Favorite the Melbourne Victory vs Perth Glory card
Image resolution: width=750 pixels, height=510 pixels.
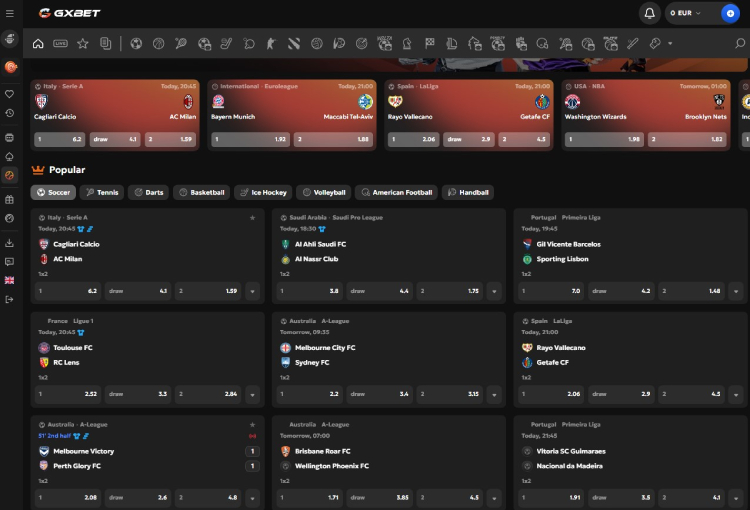pyautogui.click(x=253, y=425)
